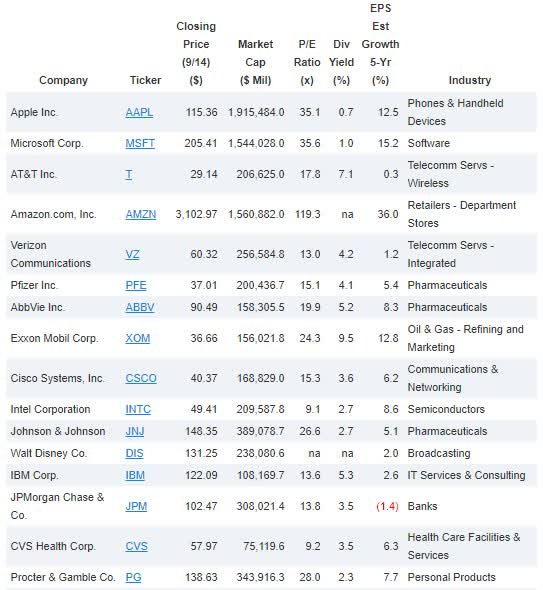This screenshot has height=590, width=543.
Task: Select the Apple Inc. company cell
Action: 34,112
